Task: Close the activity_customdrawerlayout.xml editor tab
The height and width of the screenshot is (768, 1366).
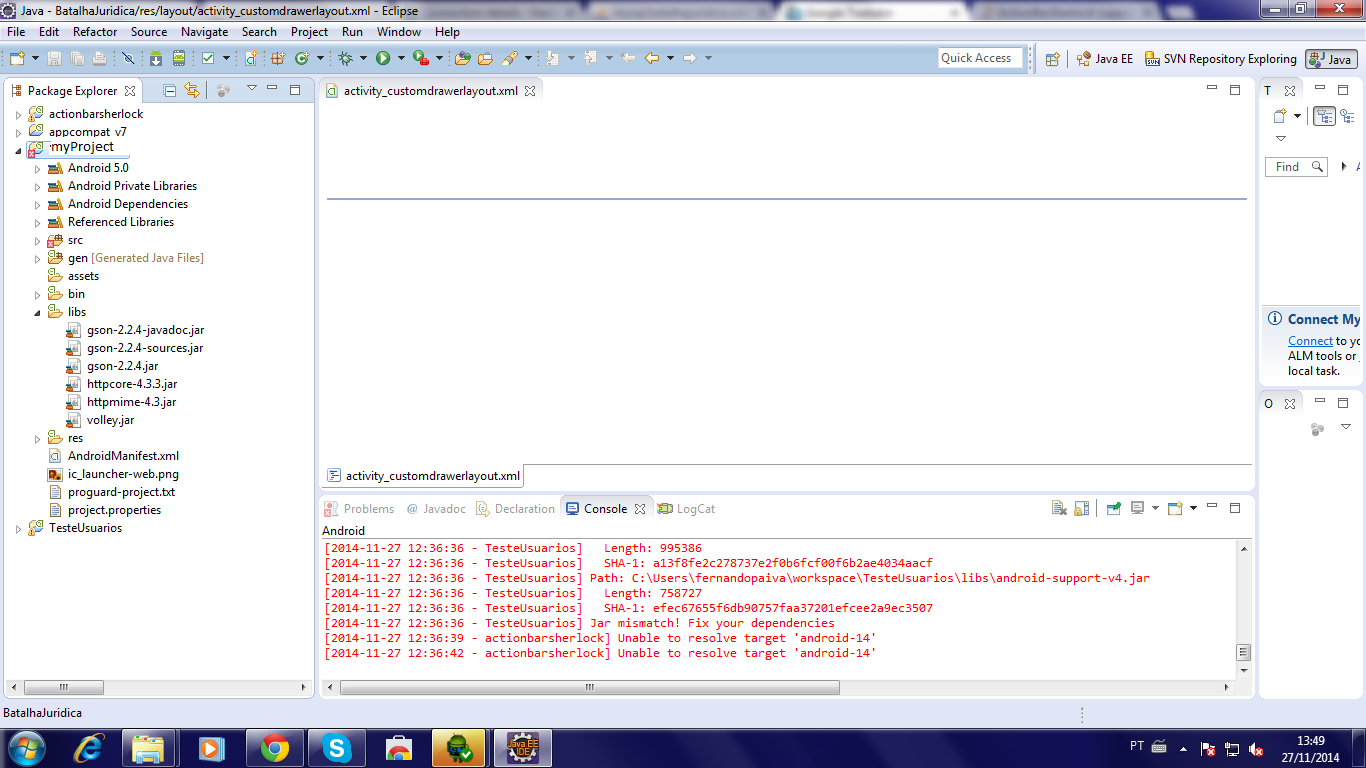Action: pyautogui.click(x=530, y=90)
